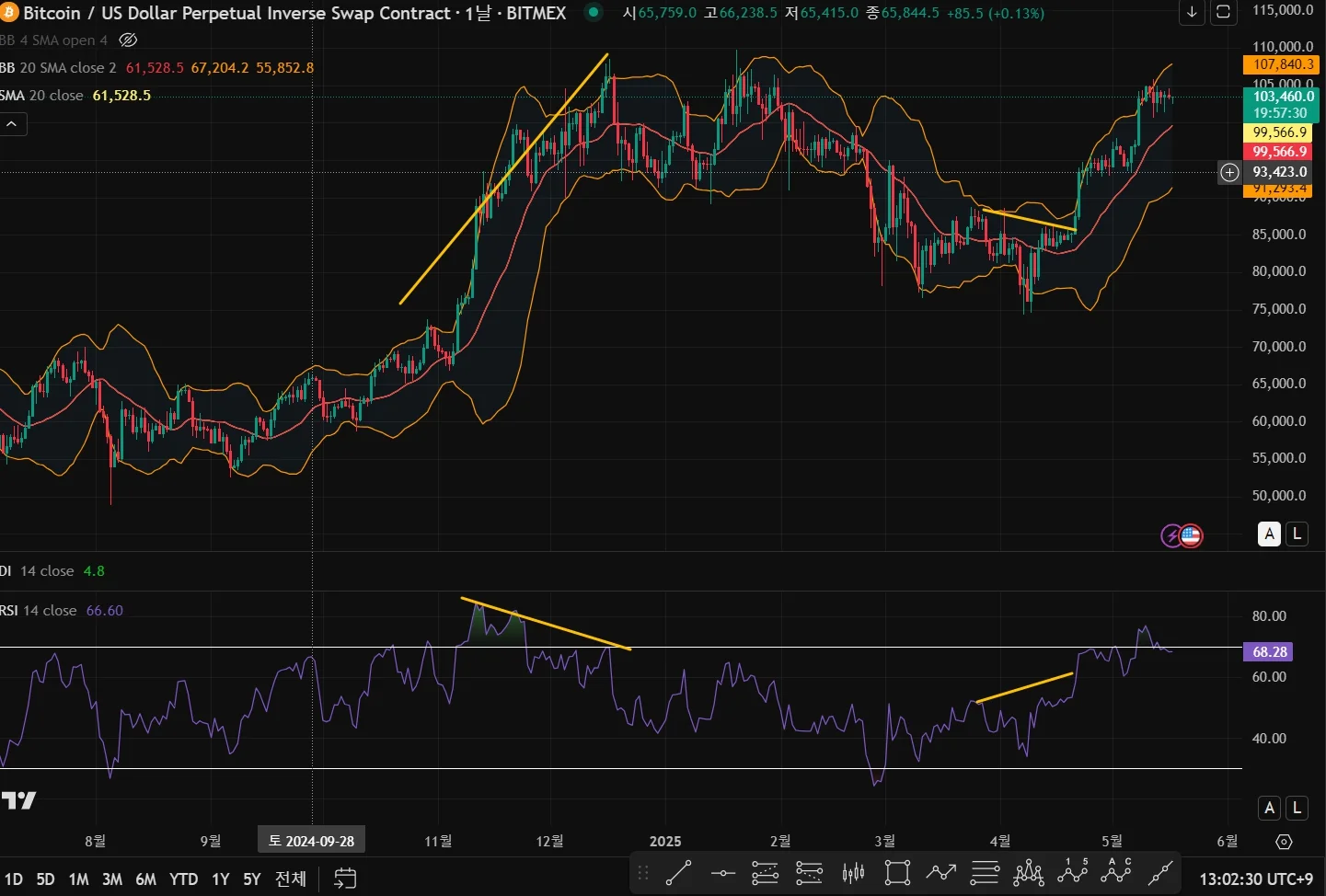
Task: Select the horizontal line drawing tool
Action: coord(722,872)
